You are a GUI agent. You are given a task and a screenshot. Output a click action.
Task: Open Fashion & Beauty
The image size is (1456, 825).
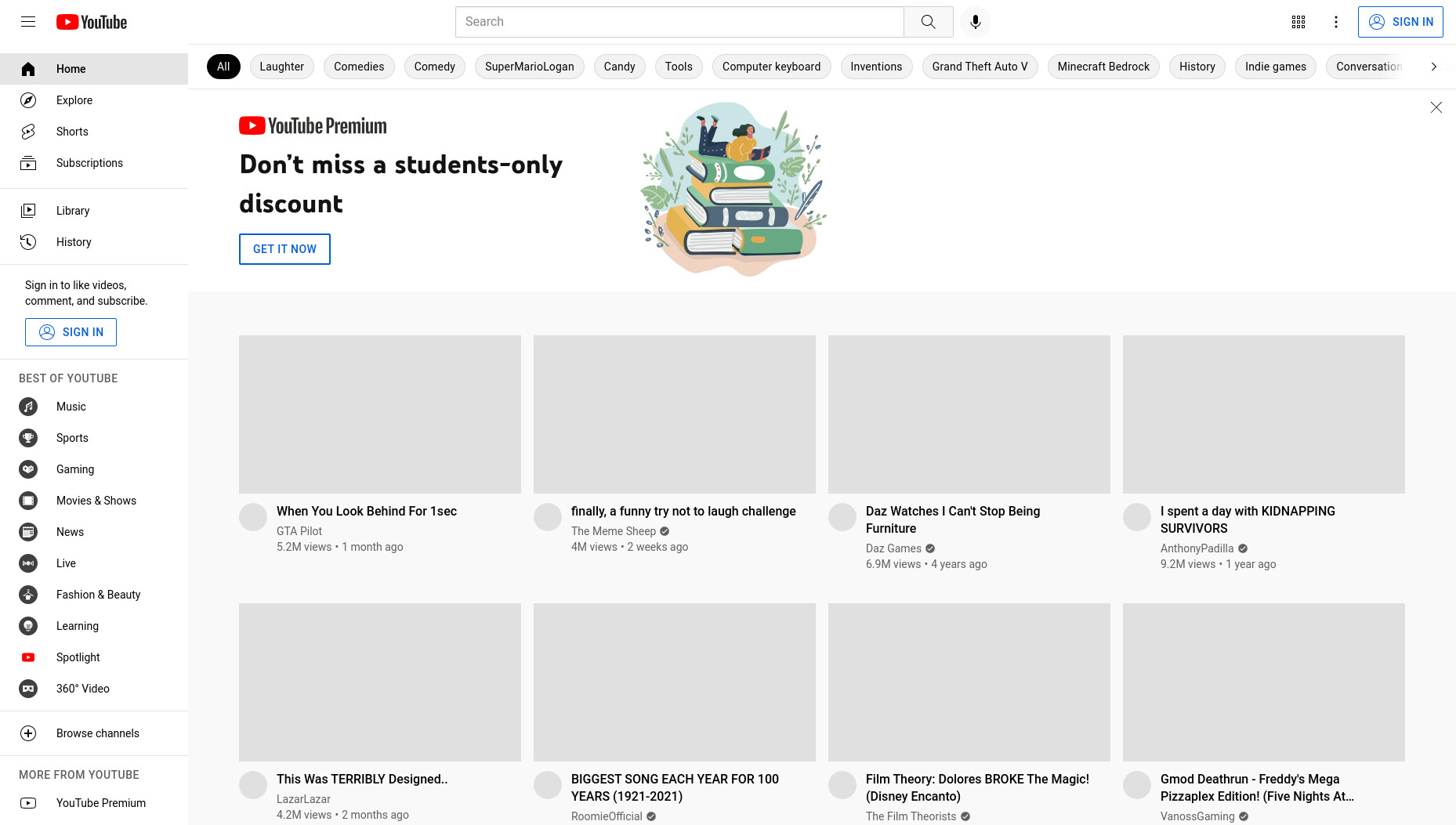[94, 595]
